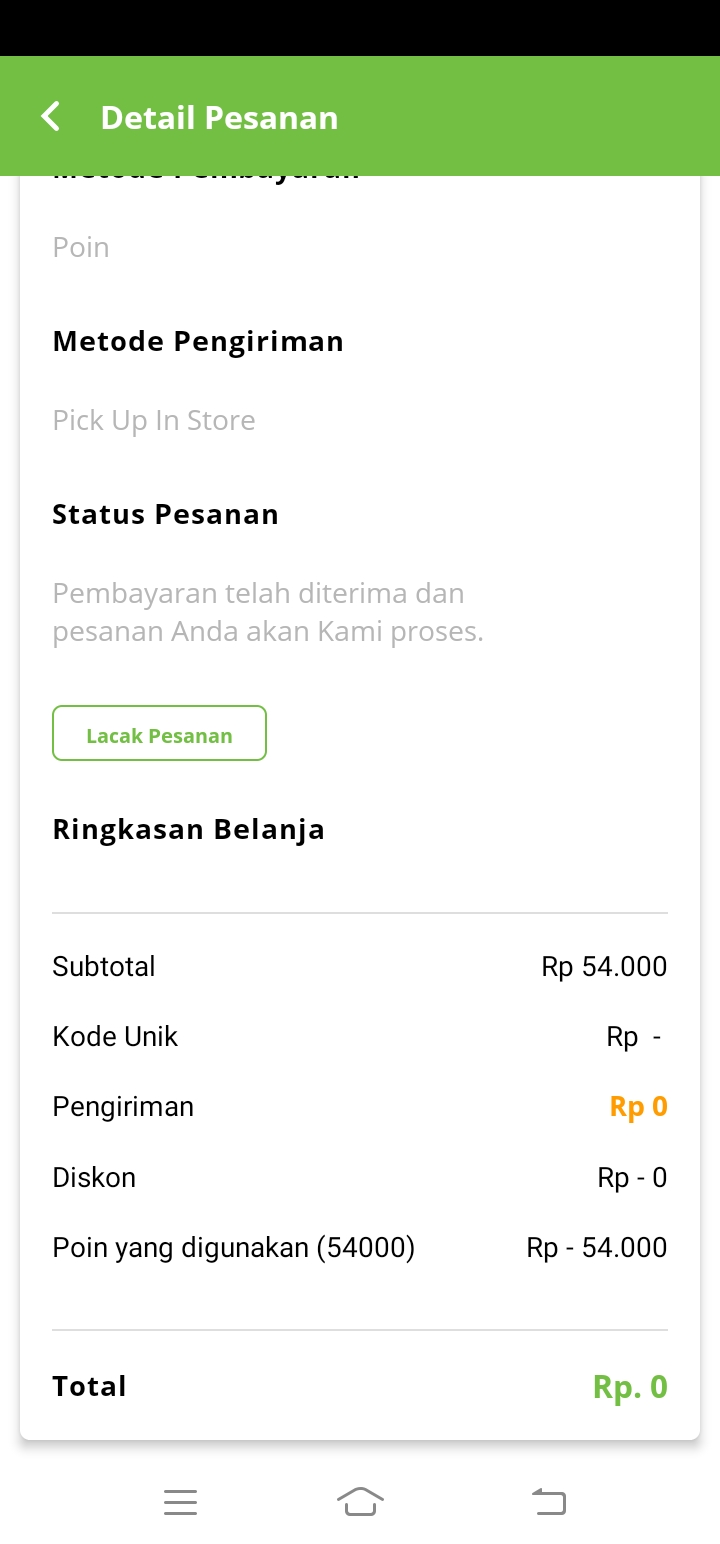
Task: Click the Subtotal amount Rp 54.000
Action: pyautogui.click(x=604, y=967)
